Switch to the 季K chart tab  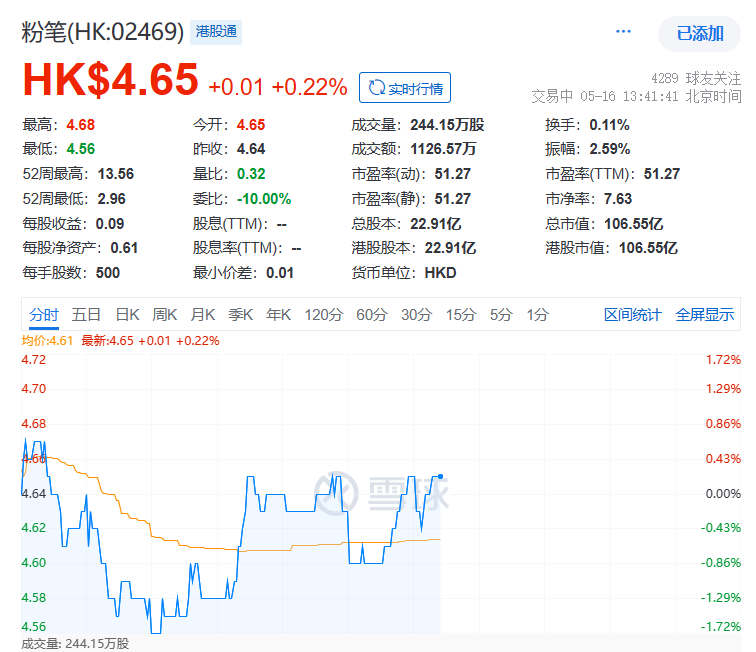tap(241, 315)
